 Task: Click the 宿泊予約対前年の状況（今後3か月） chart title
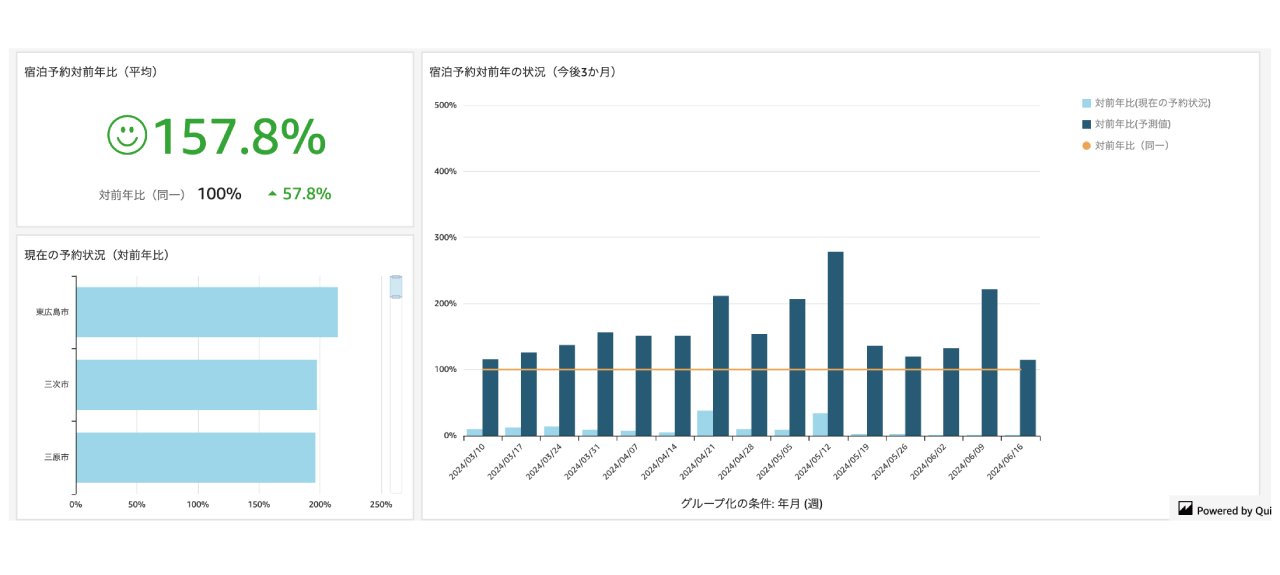click(522, 72)
